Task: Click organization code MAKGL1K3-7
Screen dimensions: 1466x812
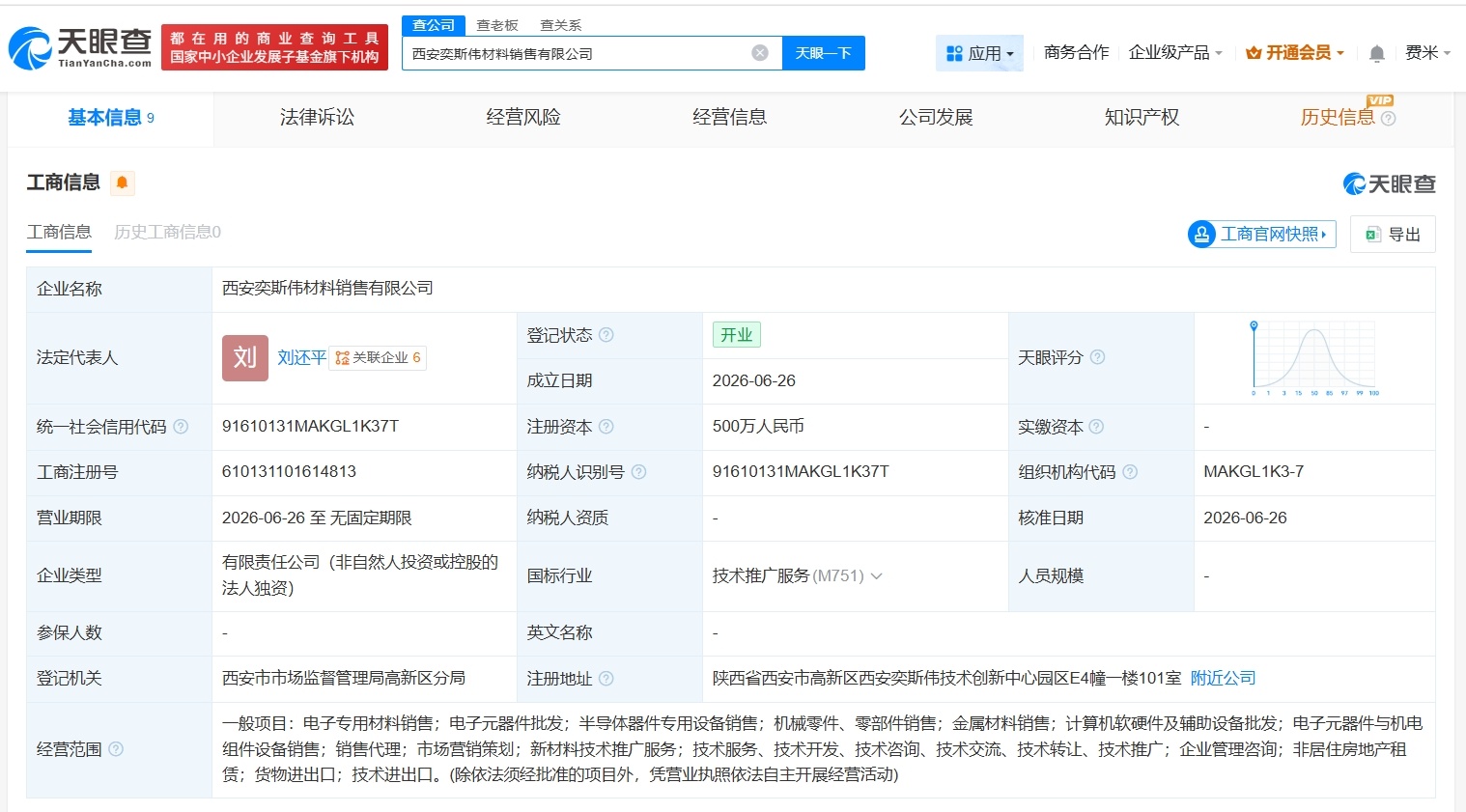Action: (1254, 472)
